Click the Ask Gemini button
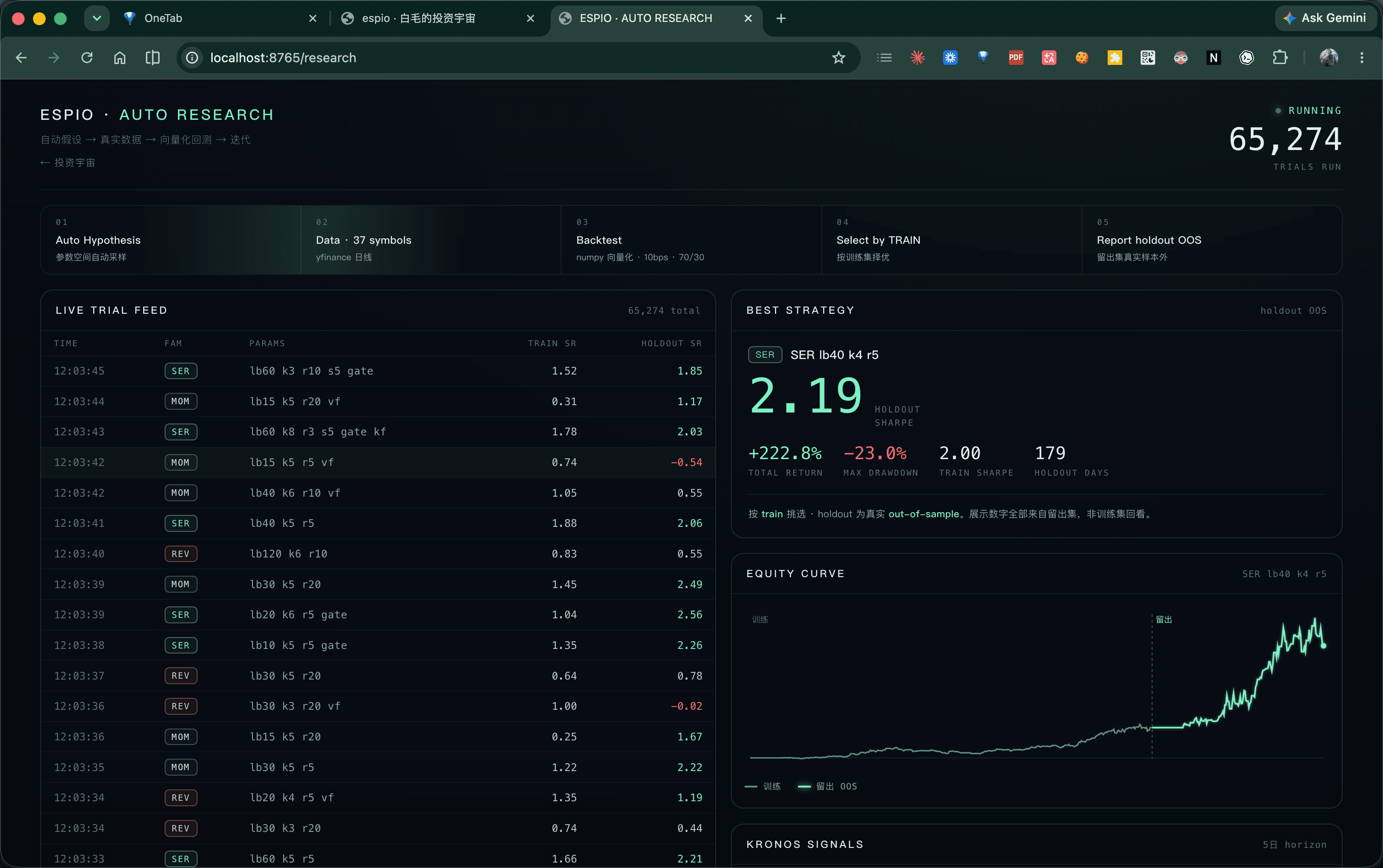This screenshot has width=1383, height=868. click(1326, 18)
